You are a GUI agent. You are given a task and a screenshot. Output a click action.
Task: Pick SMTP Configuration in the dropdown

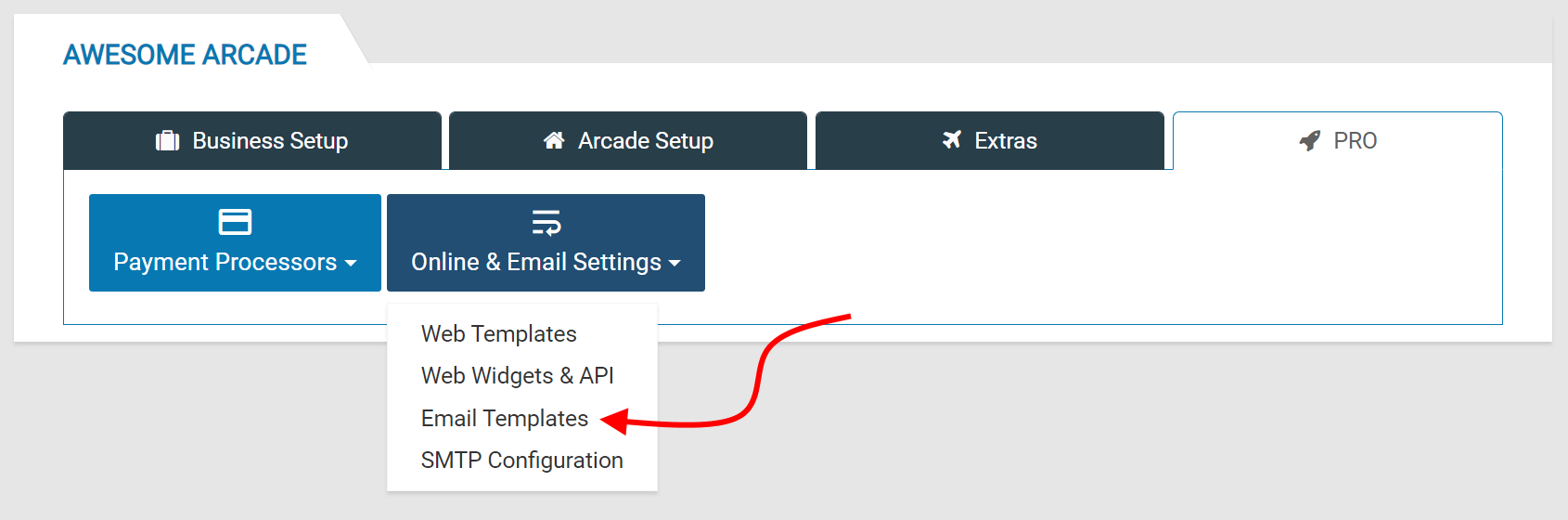click(522, 460)
